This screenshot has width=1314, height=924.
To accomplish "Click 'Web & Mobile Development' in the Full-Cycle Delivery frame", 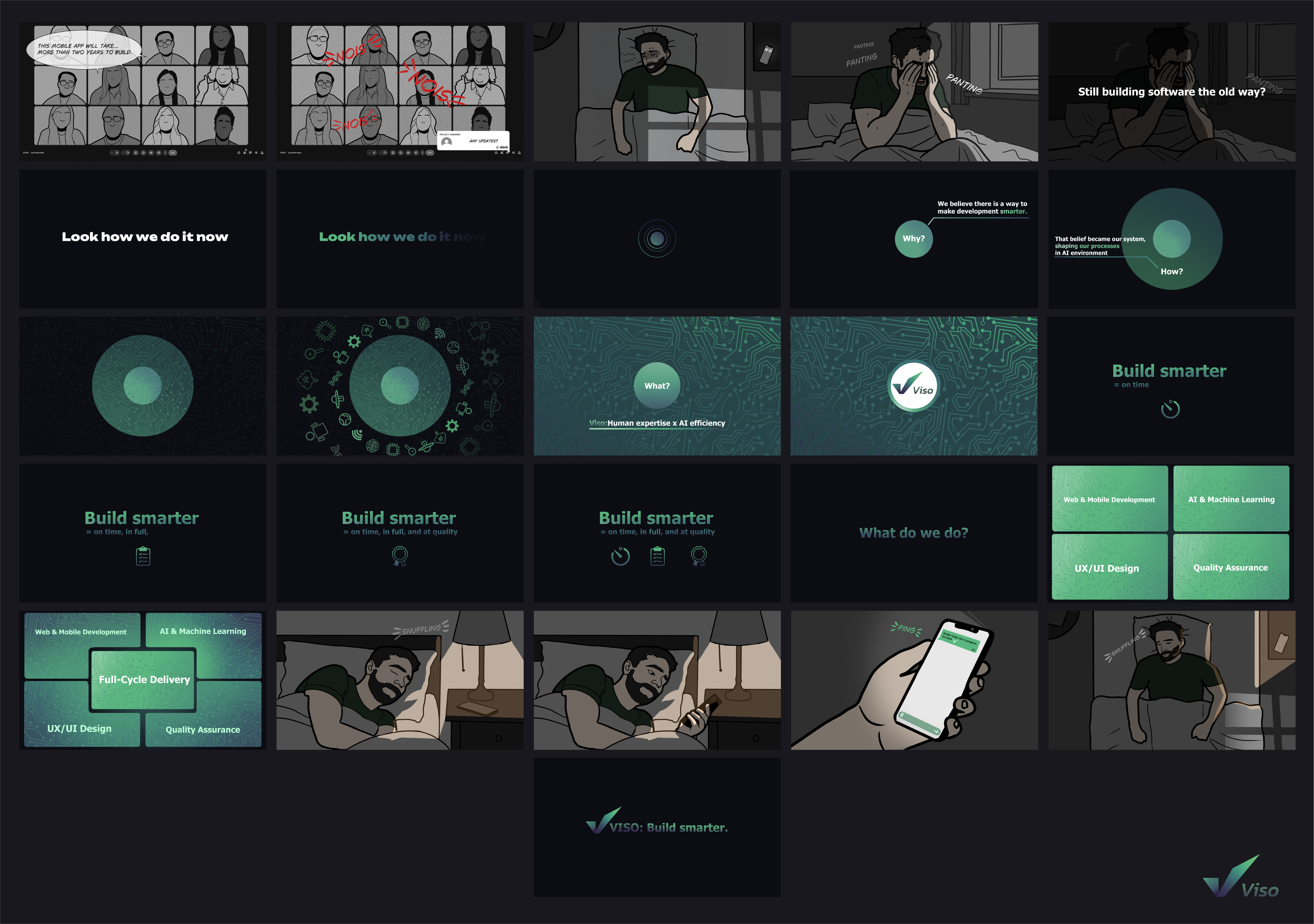I will (x=81, y=632).
